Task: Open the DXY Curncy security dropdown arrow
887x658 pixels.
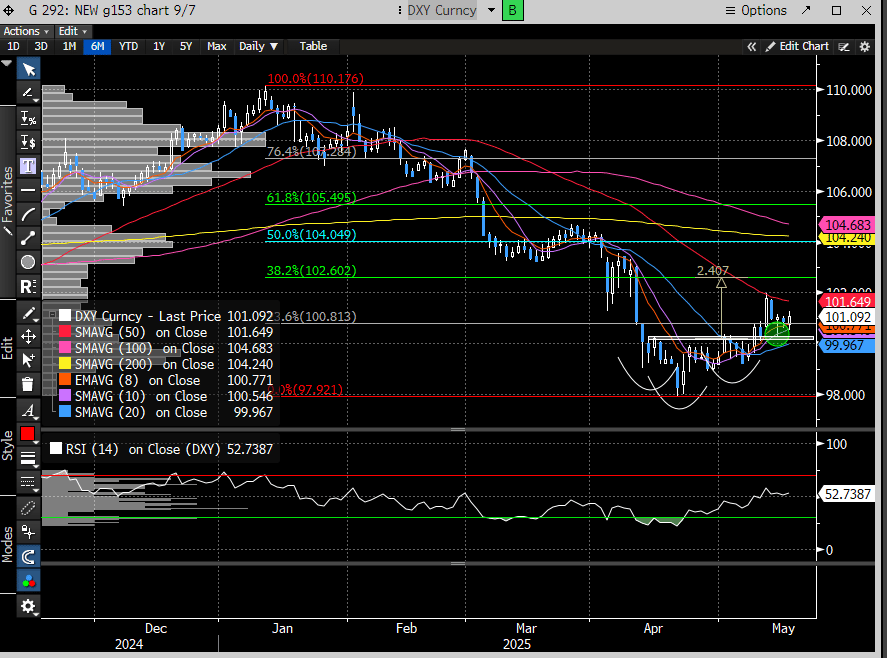Action: pyautogui.click(x=491, y=10)
